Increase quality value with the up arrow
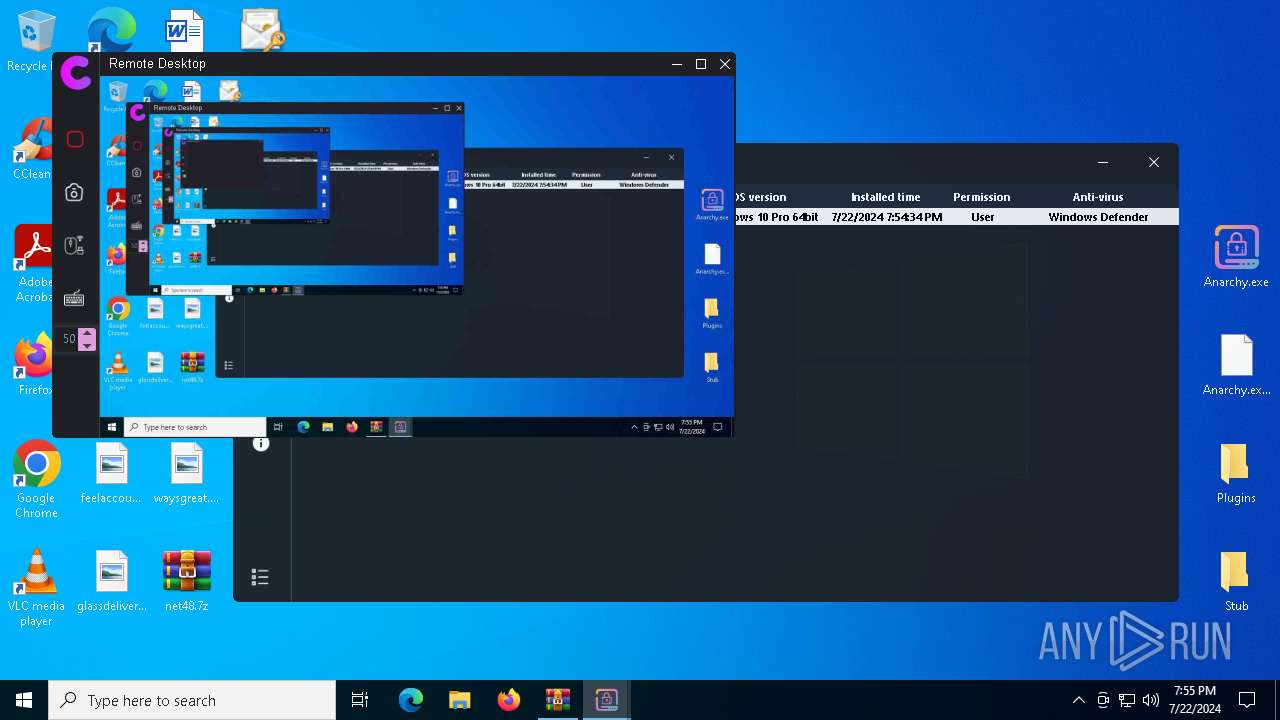The width and height of the screenshot is (1280, 720). pos(87,333)
